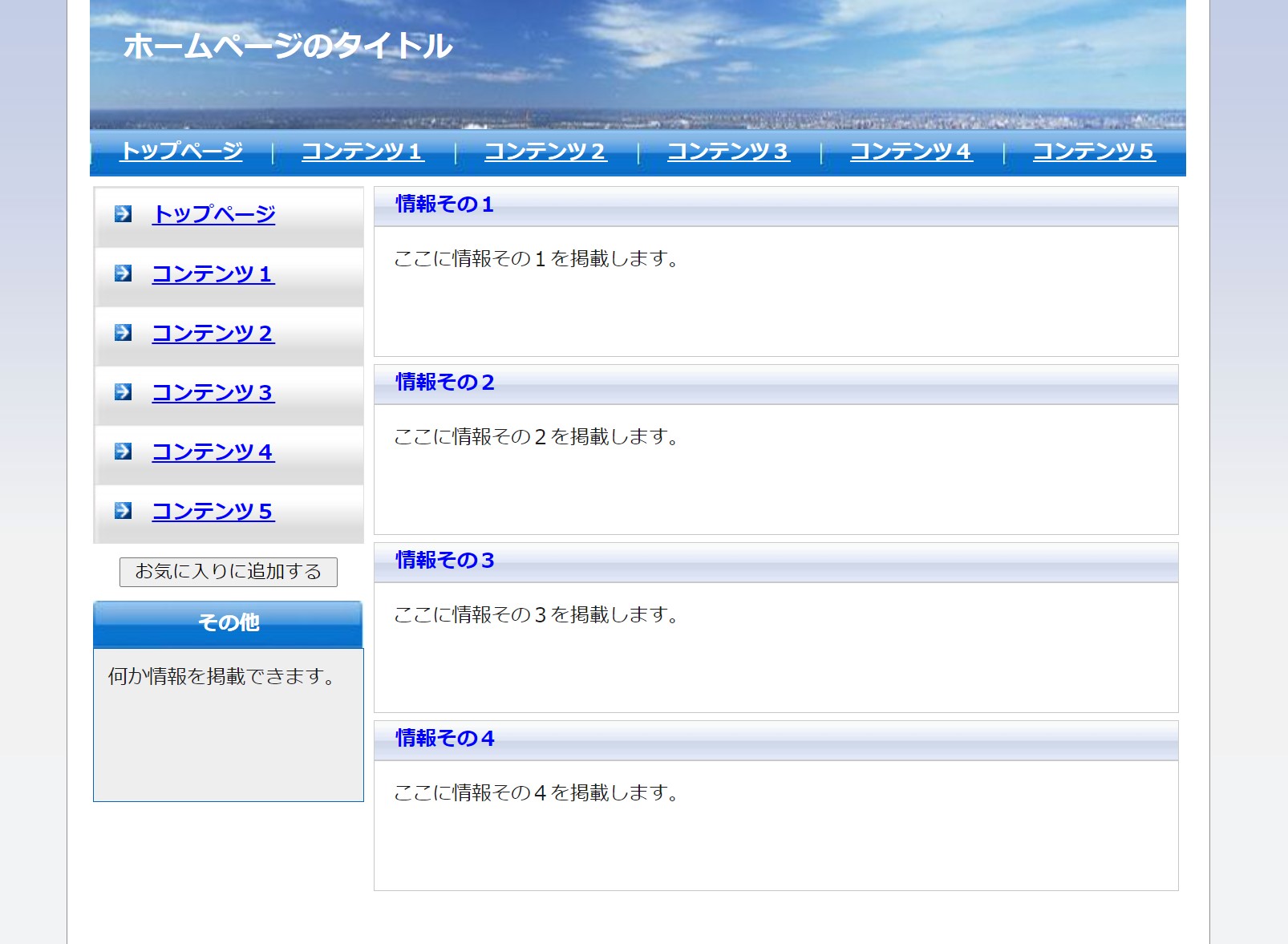1288x944 pixels.
Task: Click arrow icon beside sidebar コンテンツ２
Action: click(x=123, y=332)
